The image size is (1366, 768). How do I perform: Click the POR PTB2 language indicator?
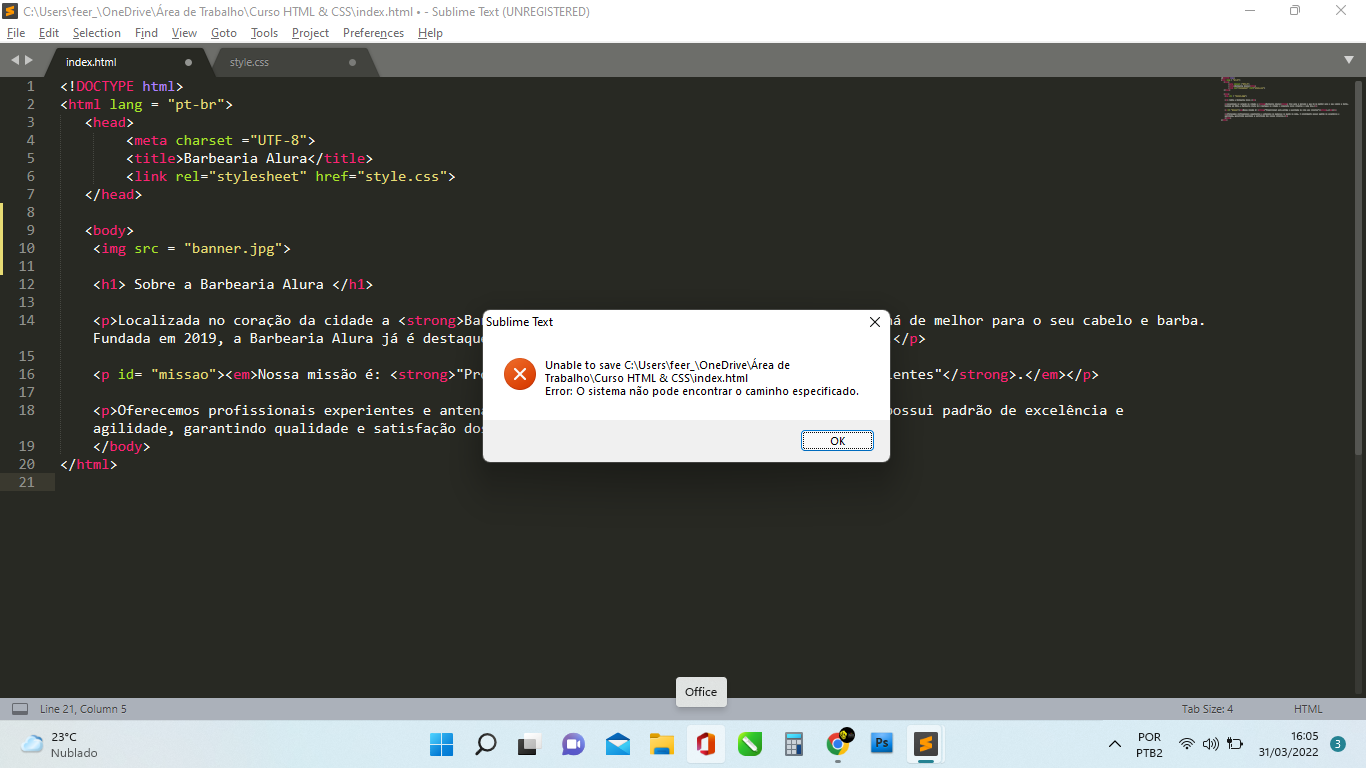(1149, 744)
